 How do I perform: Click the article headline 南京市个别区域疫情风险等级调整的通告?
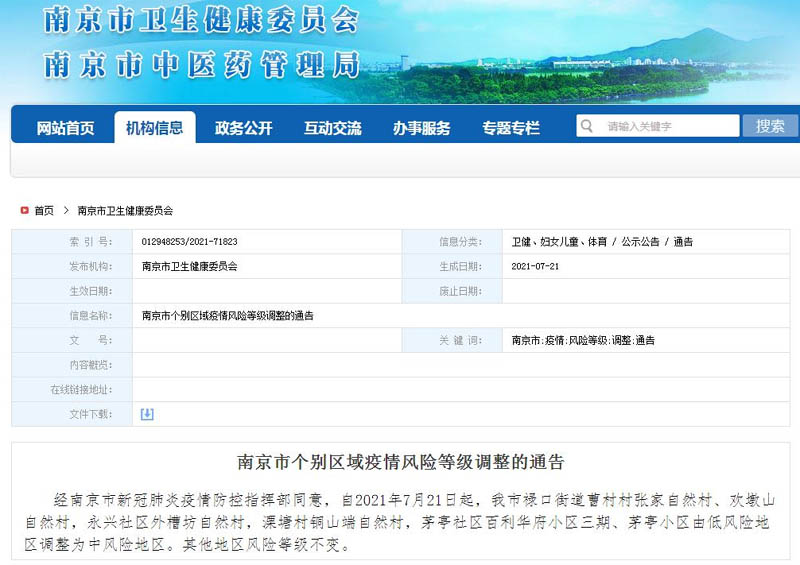(401, 462)
